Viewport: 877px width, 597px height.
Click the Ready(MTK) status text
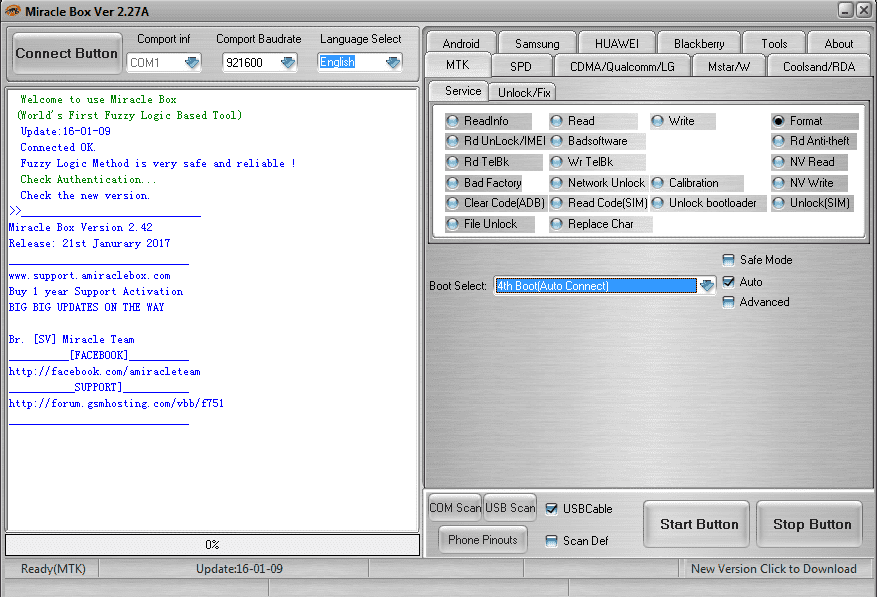point(53,569)
